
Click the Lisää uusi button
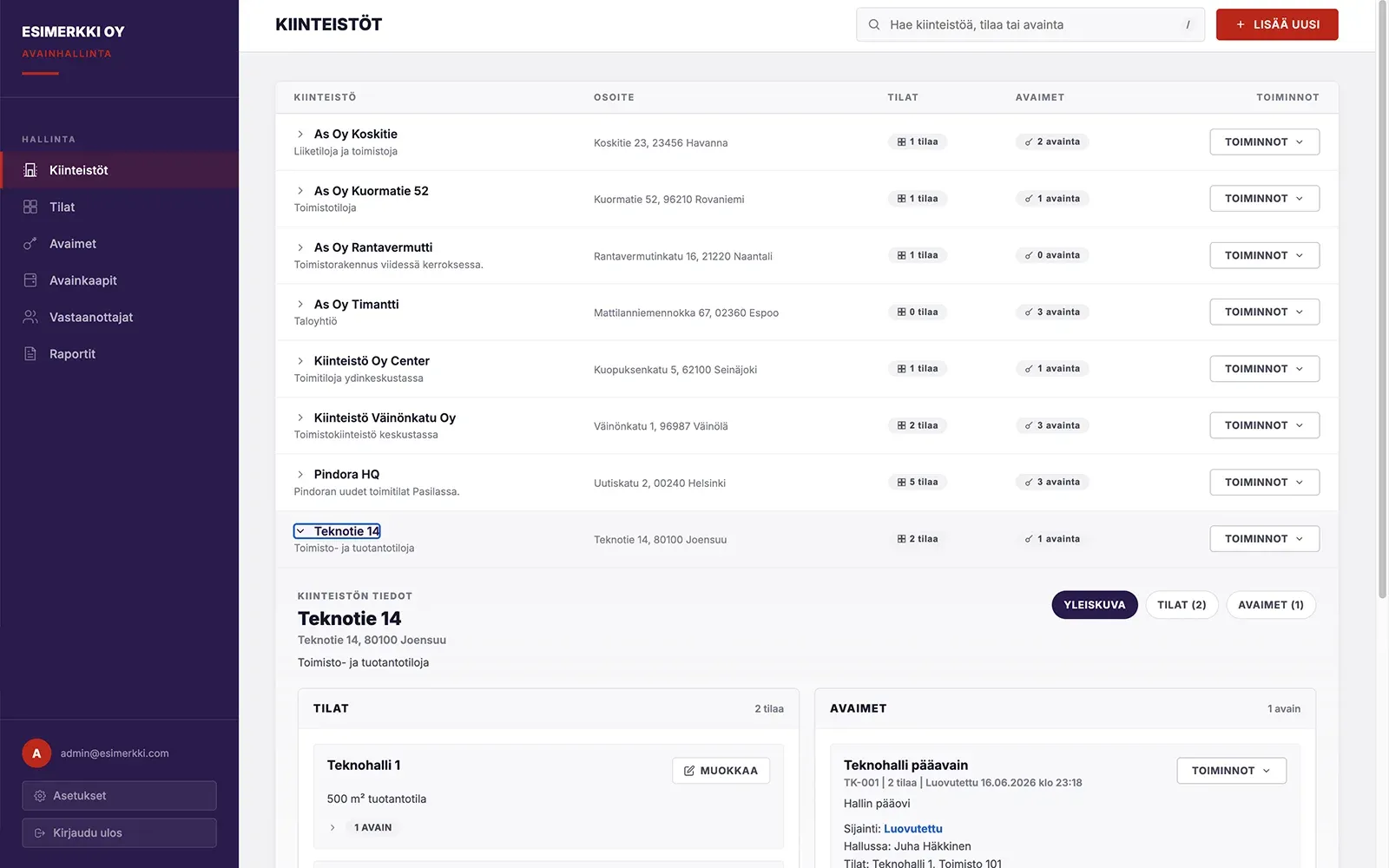(x=1277, y=24)
